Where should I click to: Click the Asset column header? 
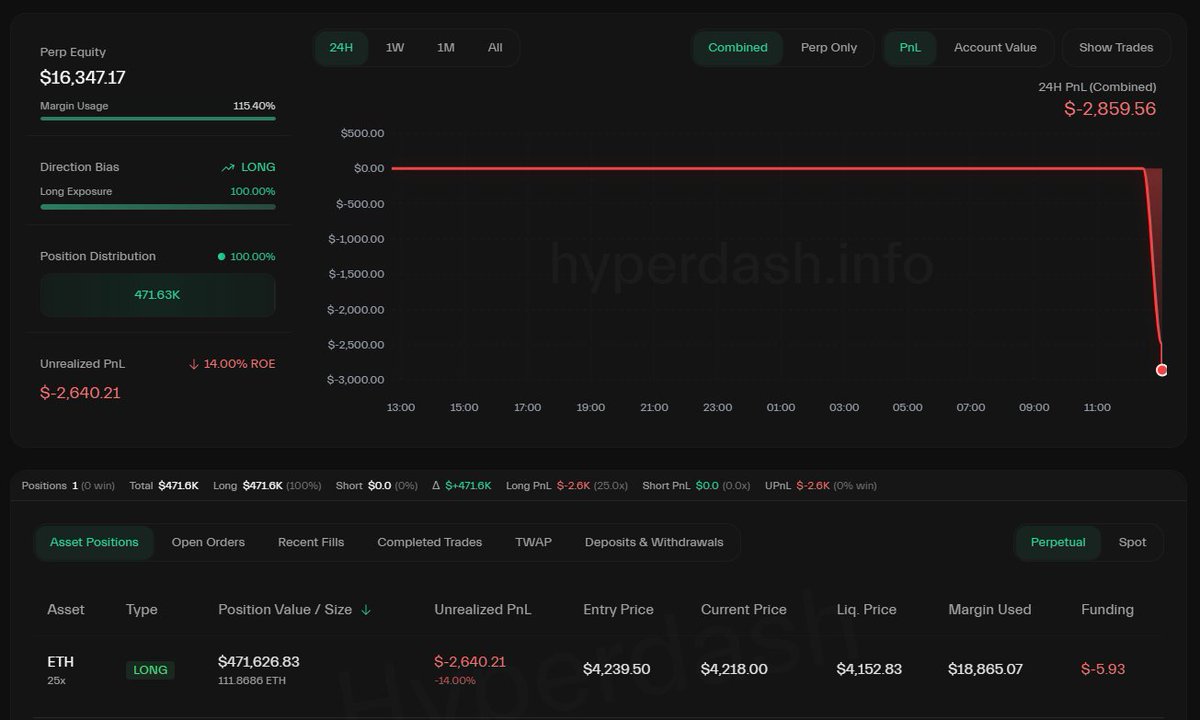pyautogui.click(x=66, y=609)
